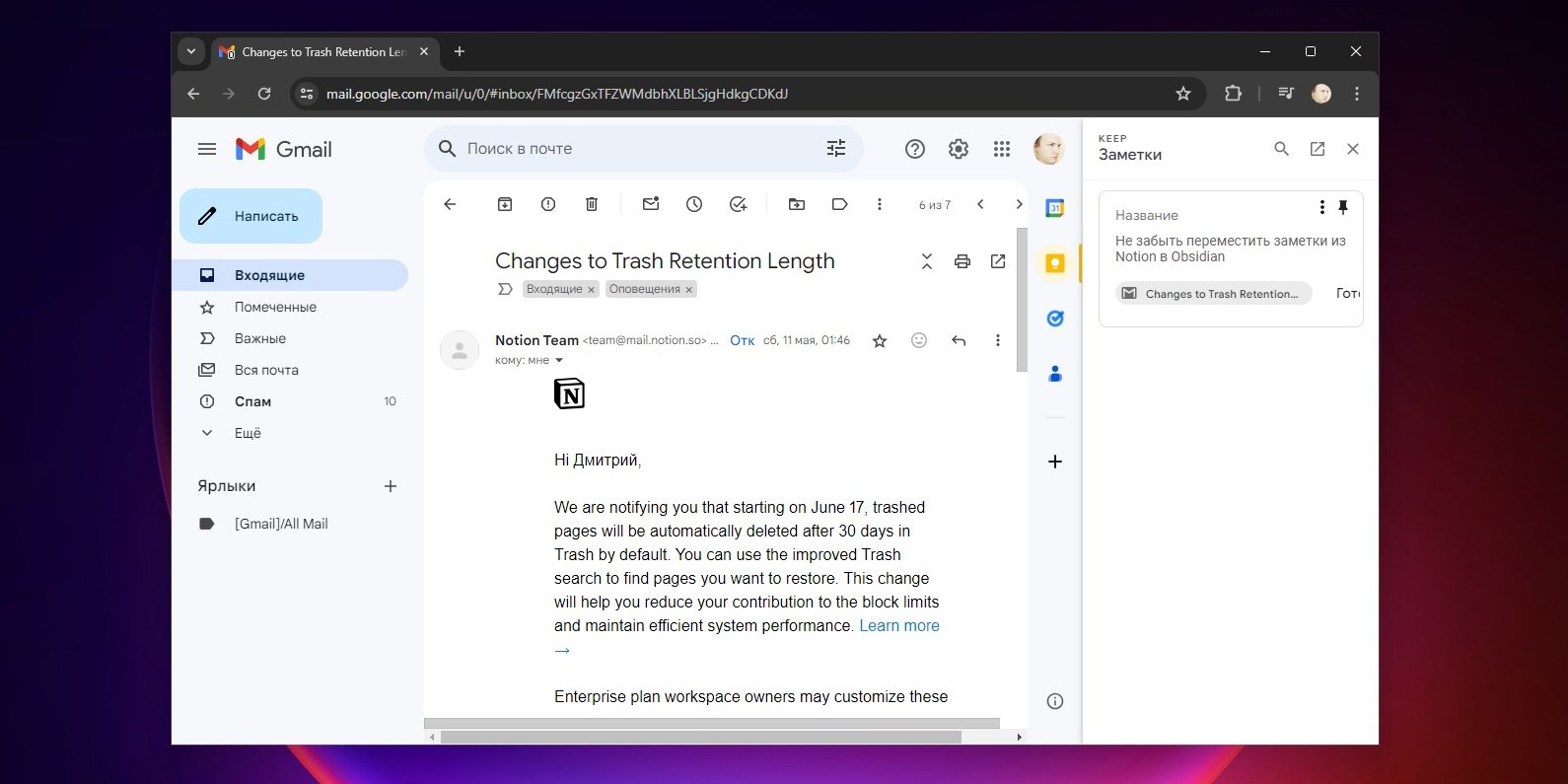The height and width of the screenshot is (784, 1568).
Task: Remove Оповещения label from email
Action: [689, 290]
